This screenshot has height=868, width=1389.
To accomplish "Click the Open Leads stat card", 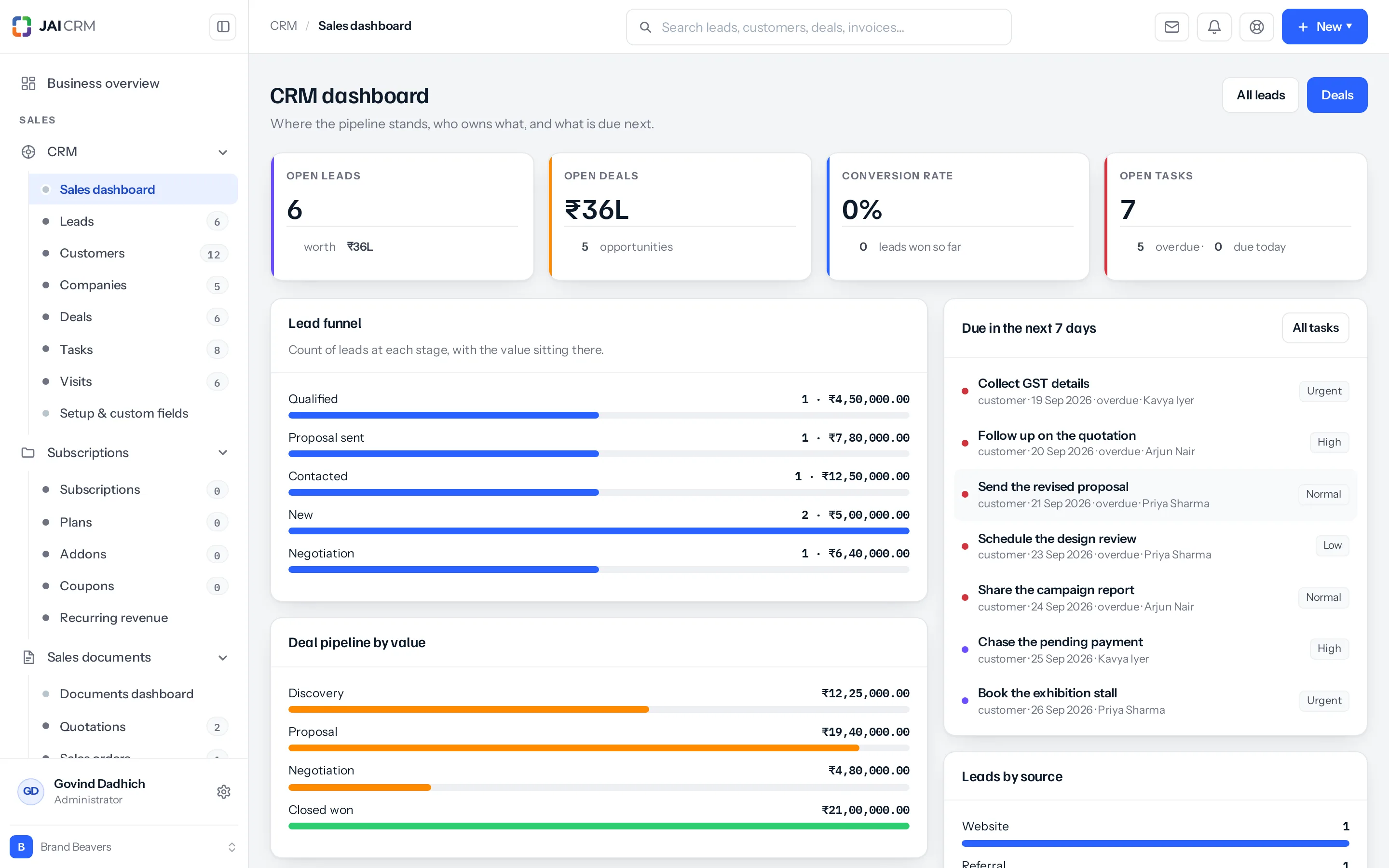I will click(402, 217).
